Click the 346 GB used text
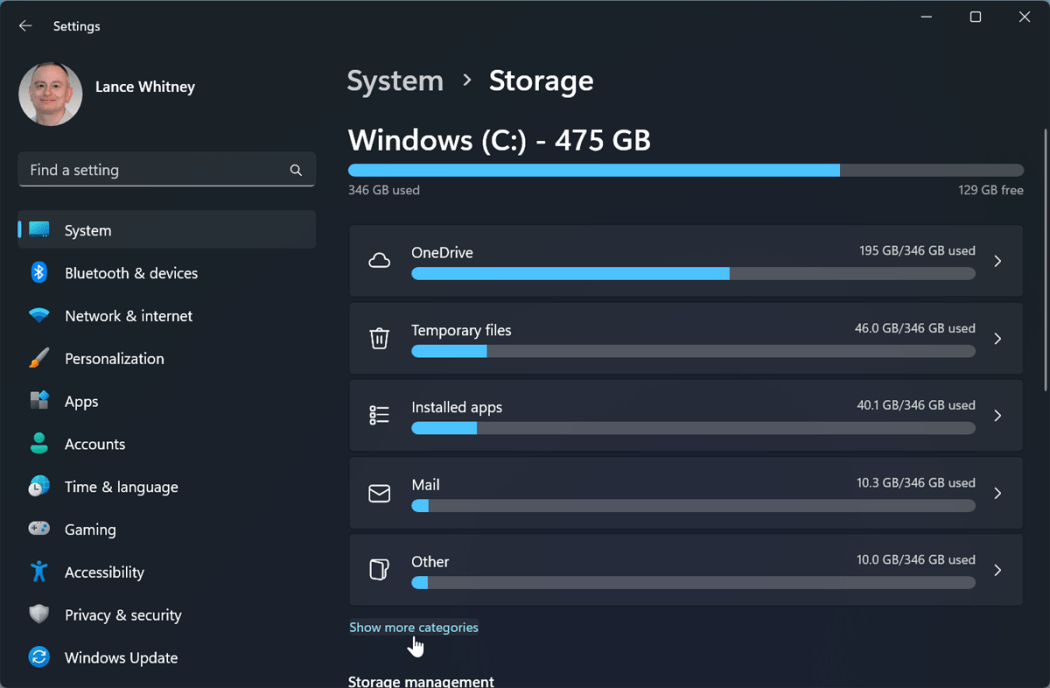1050x688 pixels. (x=384, y=190)
